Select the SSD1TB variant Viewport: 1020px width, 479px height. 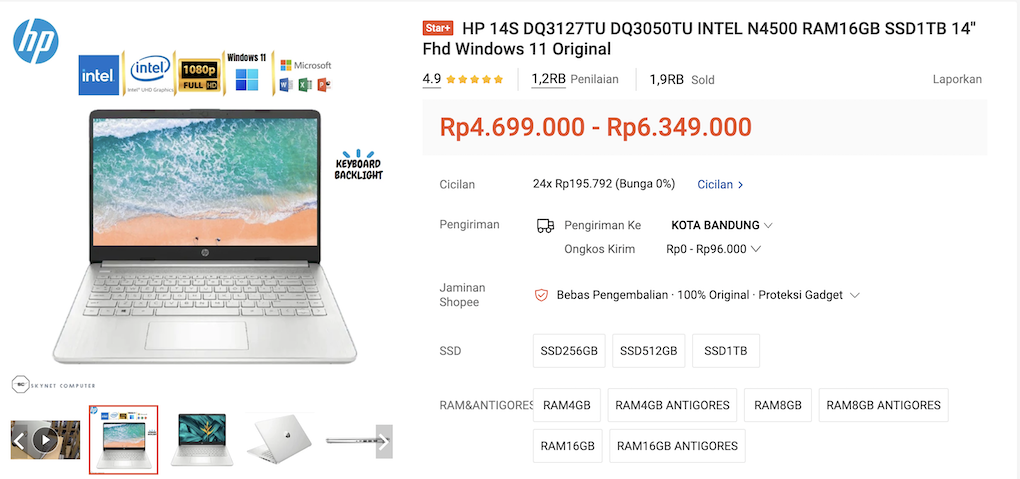(x=726, y=351)
